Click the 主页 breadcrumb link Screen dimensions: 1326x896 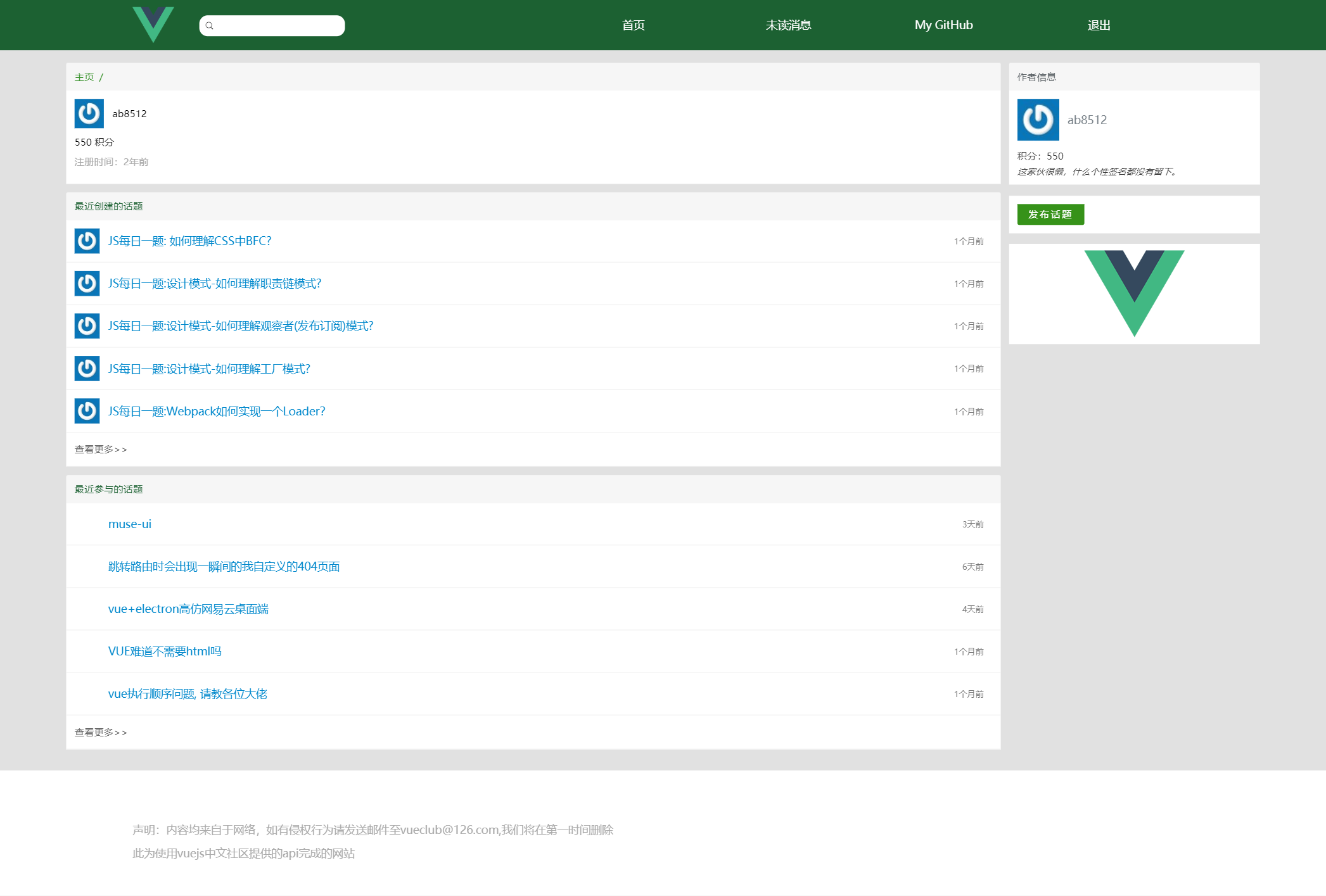tap(84, 77)
